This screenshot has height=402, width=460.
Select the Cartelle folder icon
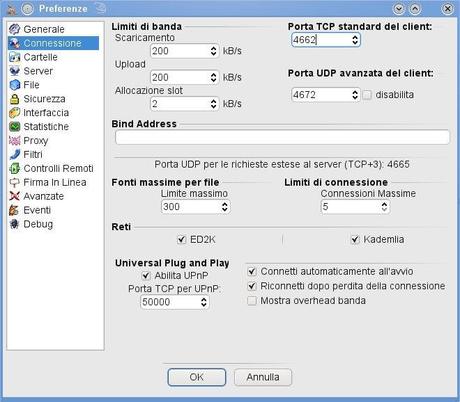pos(15,57)
